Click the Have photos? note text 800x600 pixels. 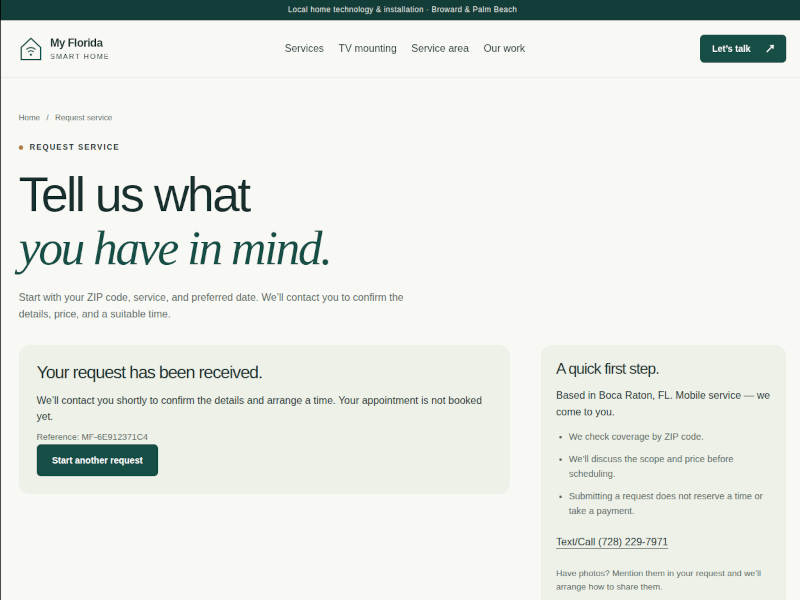tap(658, 580)
